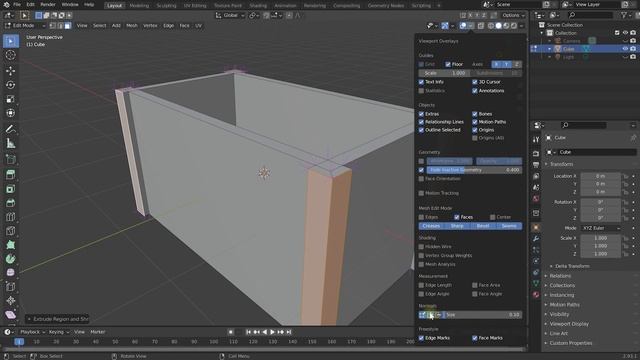Select the Edge Slide tool

(x=11, y=286)
